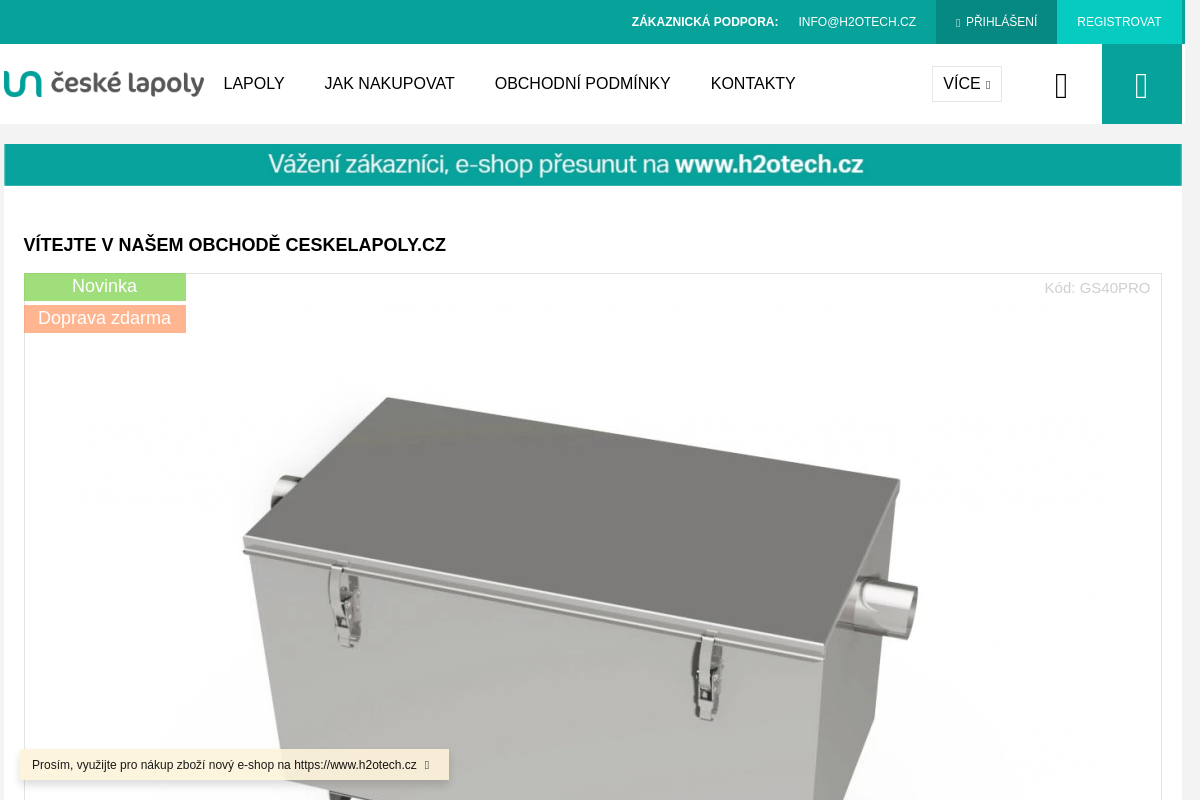This screenshot has height=800, width=1200.
Task: Click the České lapoly logo
Action: (x=103, y=84)
